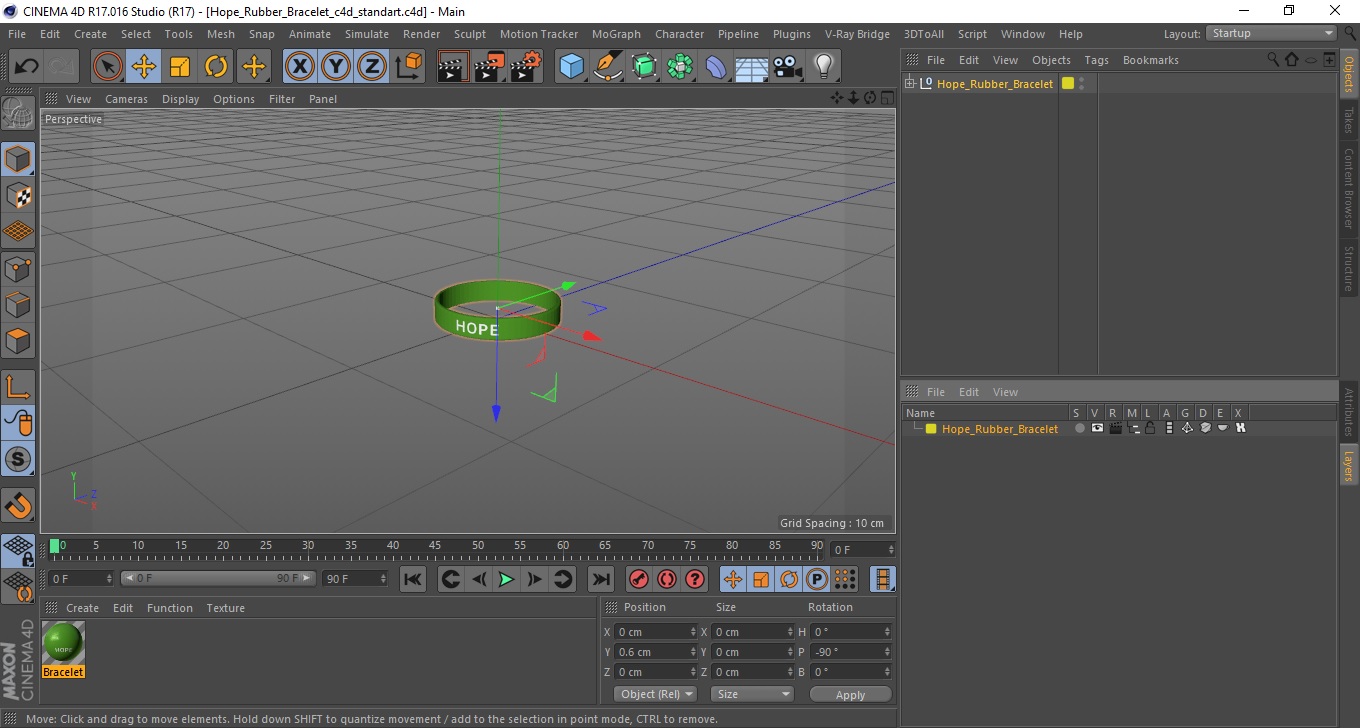The width and height of the screenshot is (1360, 728).
Task: Toggle layer render clapper icon
Action: 1115,428
